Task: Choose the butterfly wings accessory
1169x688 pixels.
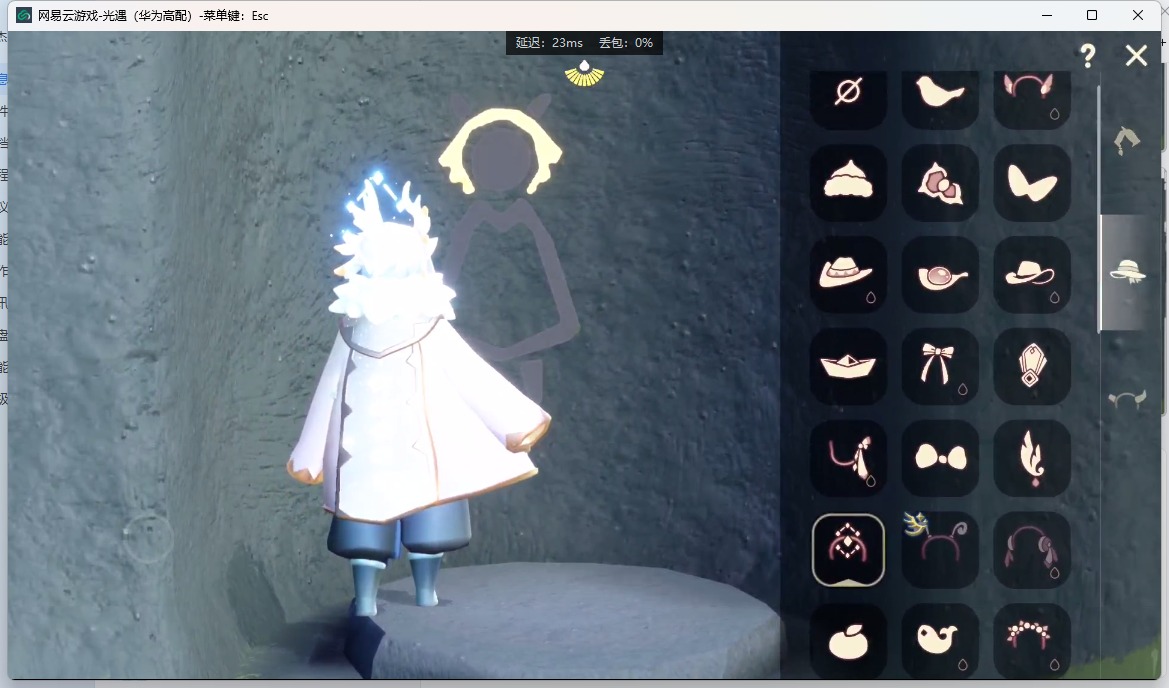Action: (1032, 183)
